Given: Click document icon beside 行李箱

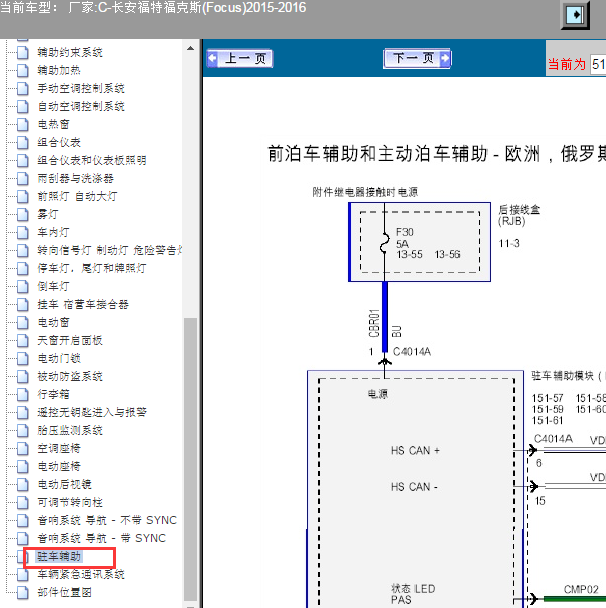Looking at the screenshot, I should [x=22, y=394].
